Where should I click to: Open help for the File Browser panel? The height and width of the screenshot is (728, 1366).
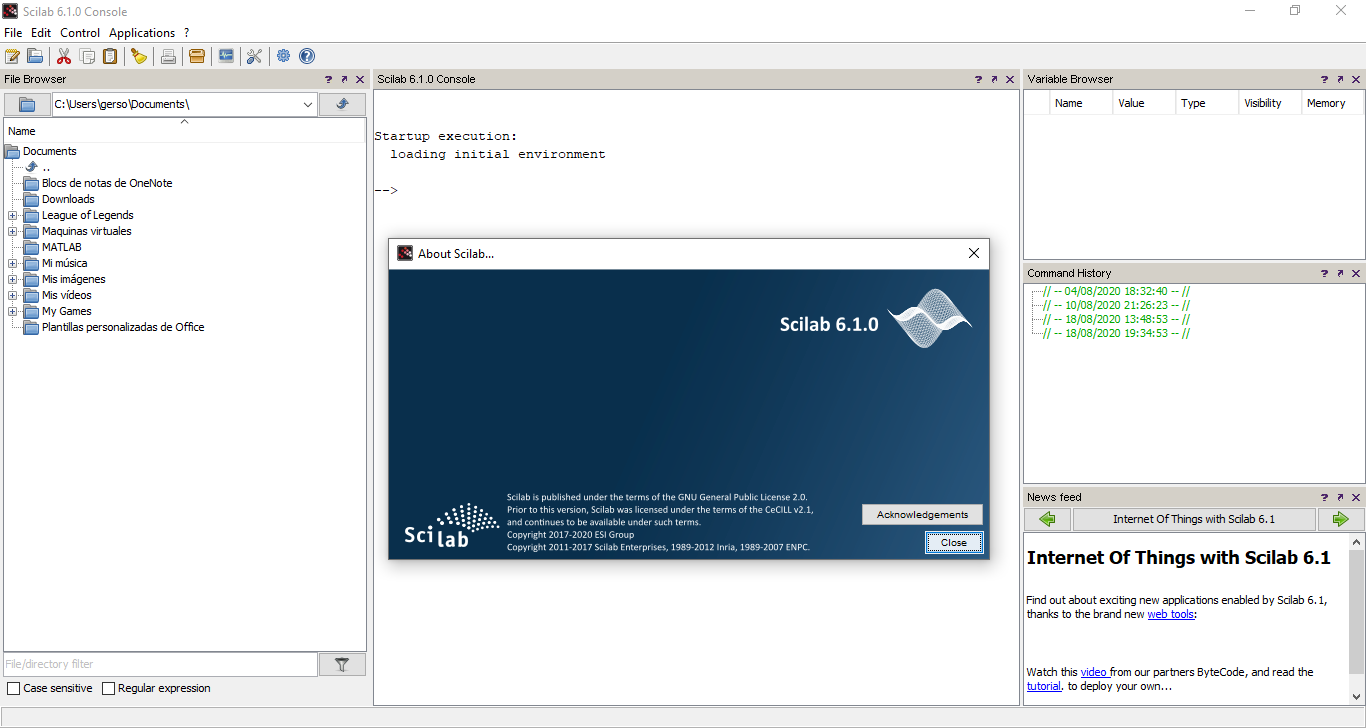[328, 79]
